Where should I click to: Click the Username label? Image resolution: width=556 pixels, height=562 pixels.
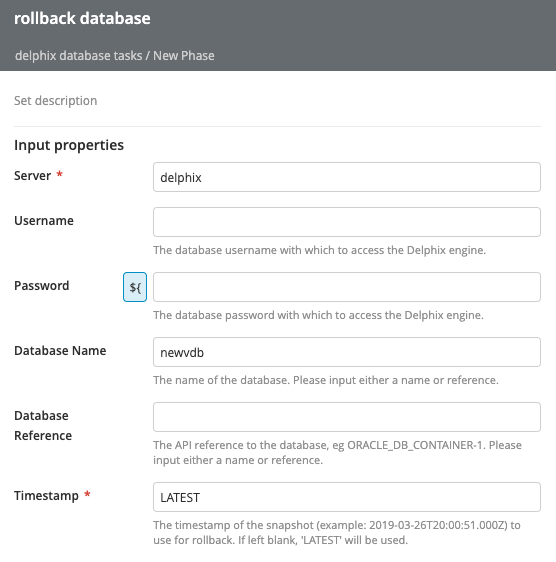pos(44,220)
